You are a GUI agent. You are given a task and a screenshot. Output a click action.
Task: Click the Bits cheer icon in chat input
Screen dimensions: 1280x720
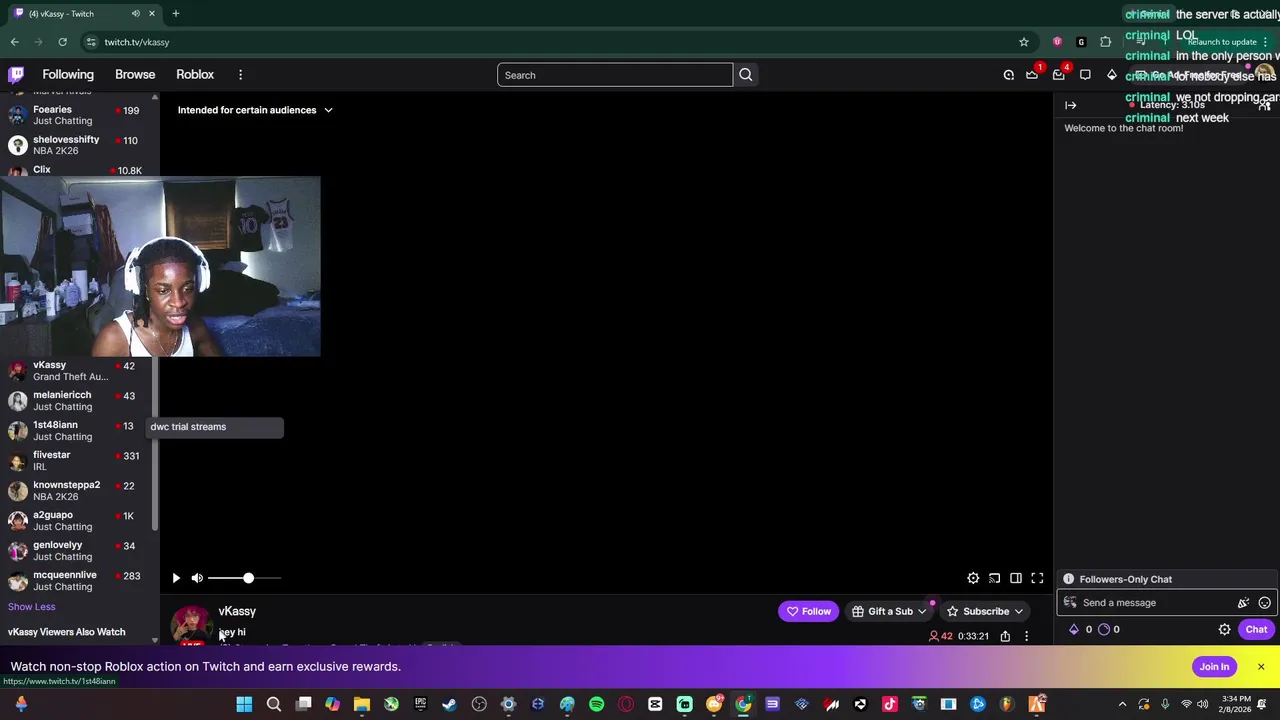click(x=1243, y=603)
